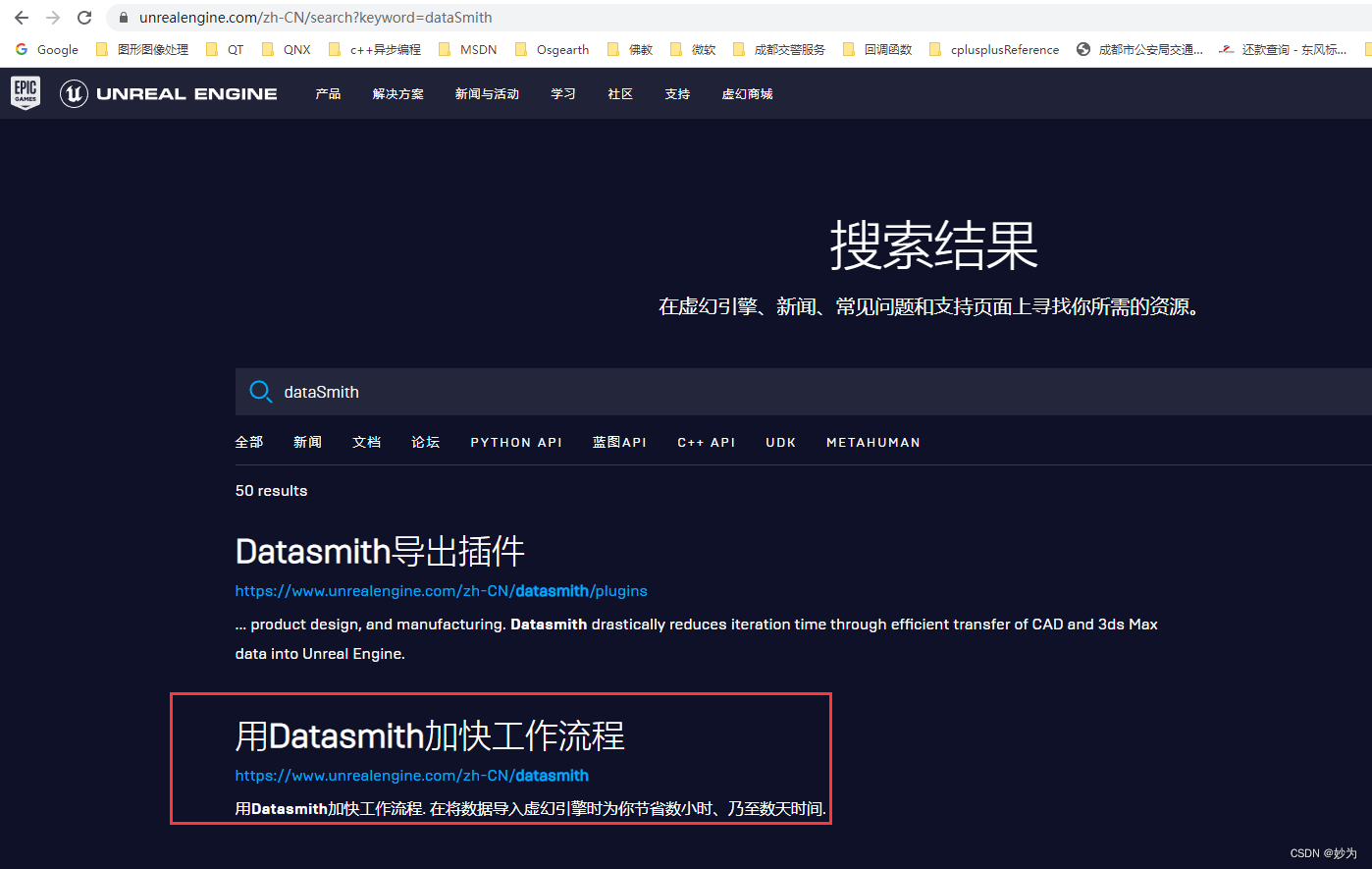
Task: Select the PYTHON API filter tab
Action: coord(516,442)
